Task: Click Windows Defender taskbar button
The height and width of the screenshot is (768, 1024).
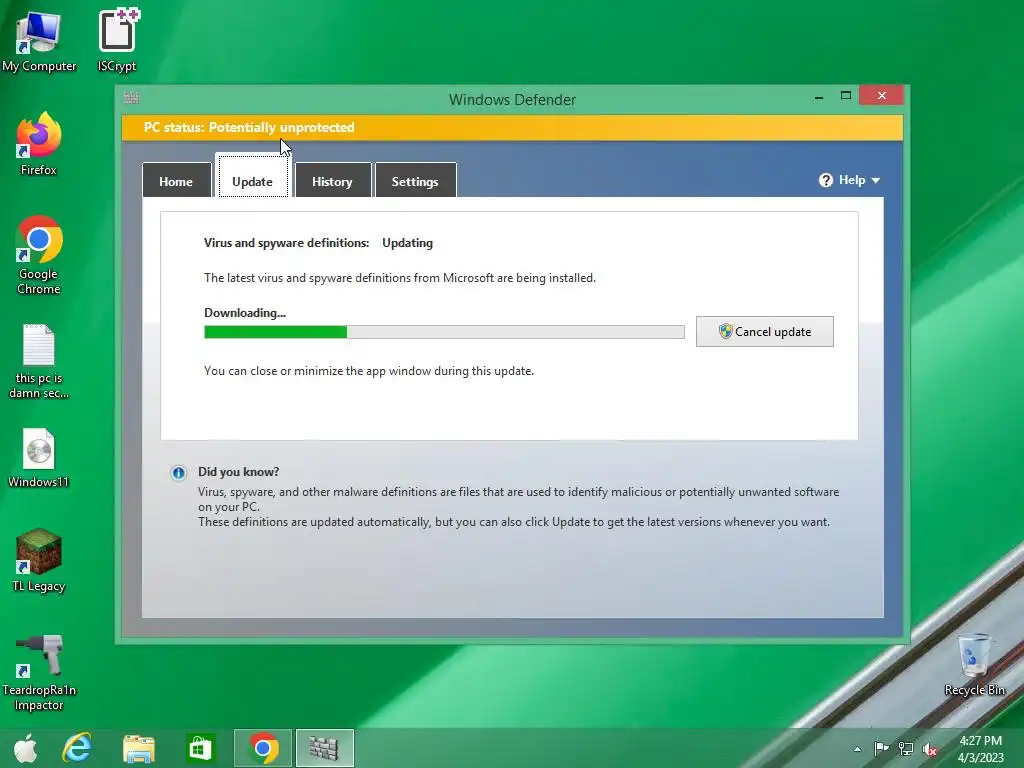Action: pos(325,748)
